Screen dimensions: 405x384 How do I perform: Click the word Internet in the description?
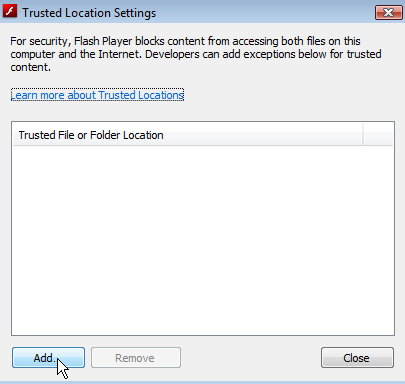(x=120, y=54)
